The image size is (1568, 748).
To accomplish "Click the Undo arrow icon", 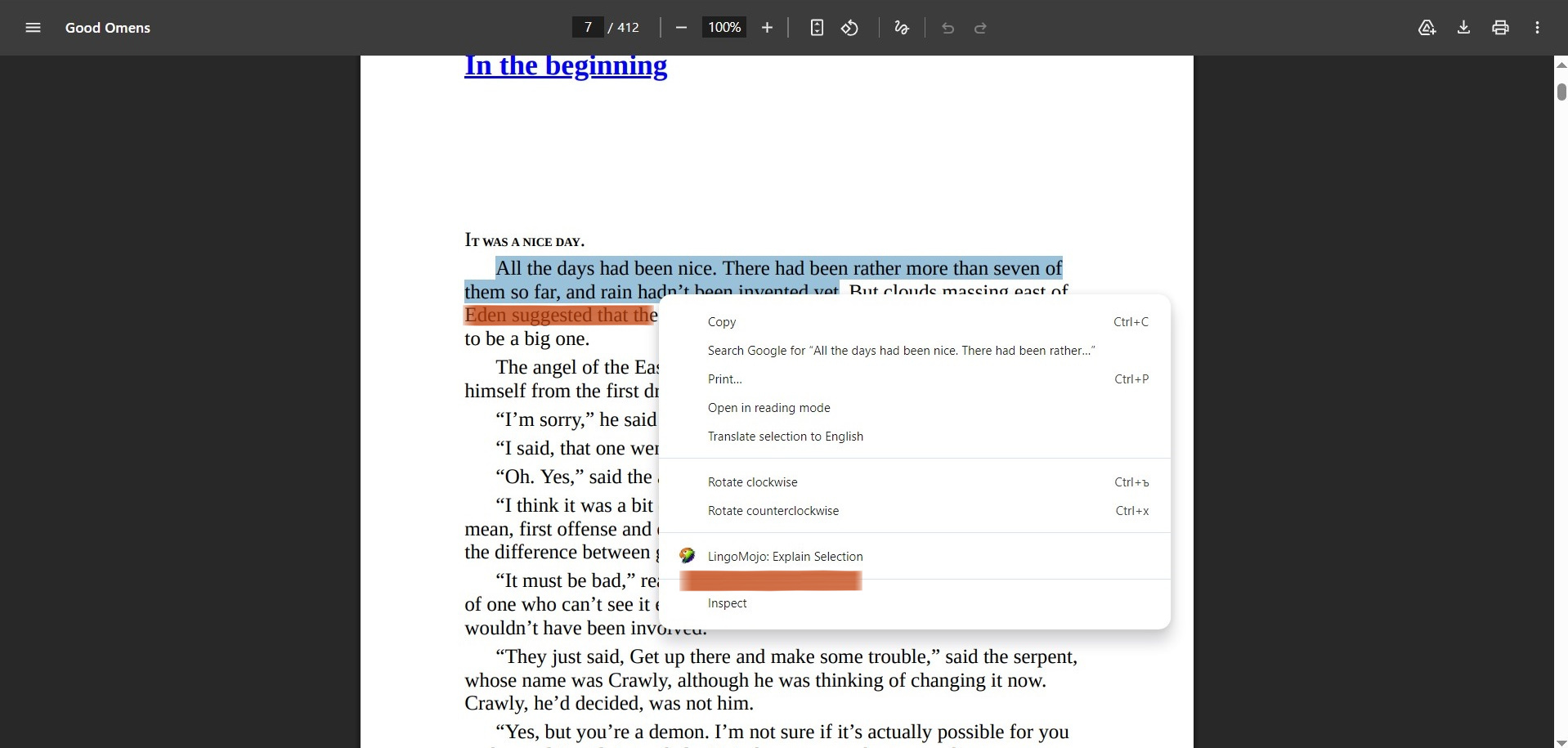I will coord(948,28).
